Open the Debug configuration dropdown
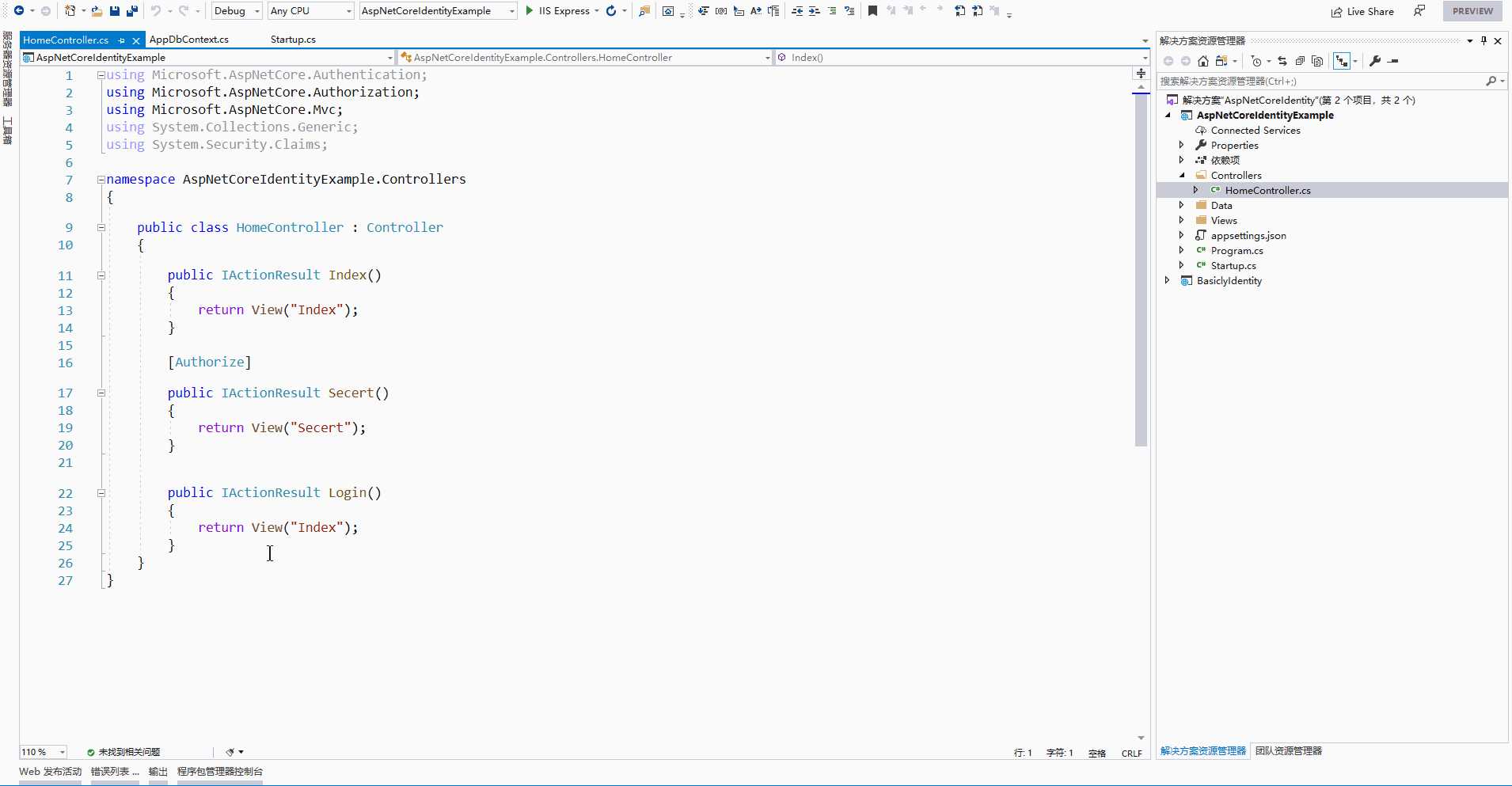 point(237,11)
